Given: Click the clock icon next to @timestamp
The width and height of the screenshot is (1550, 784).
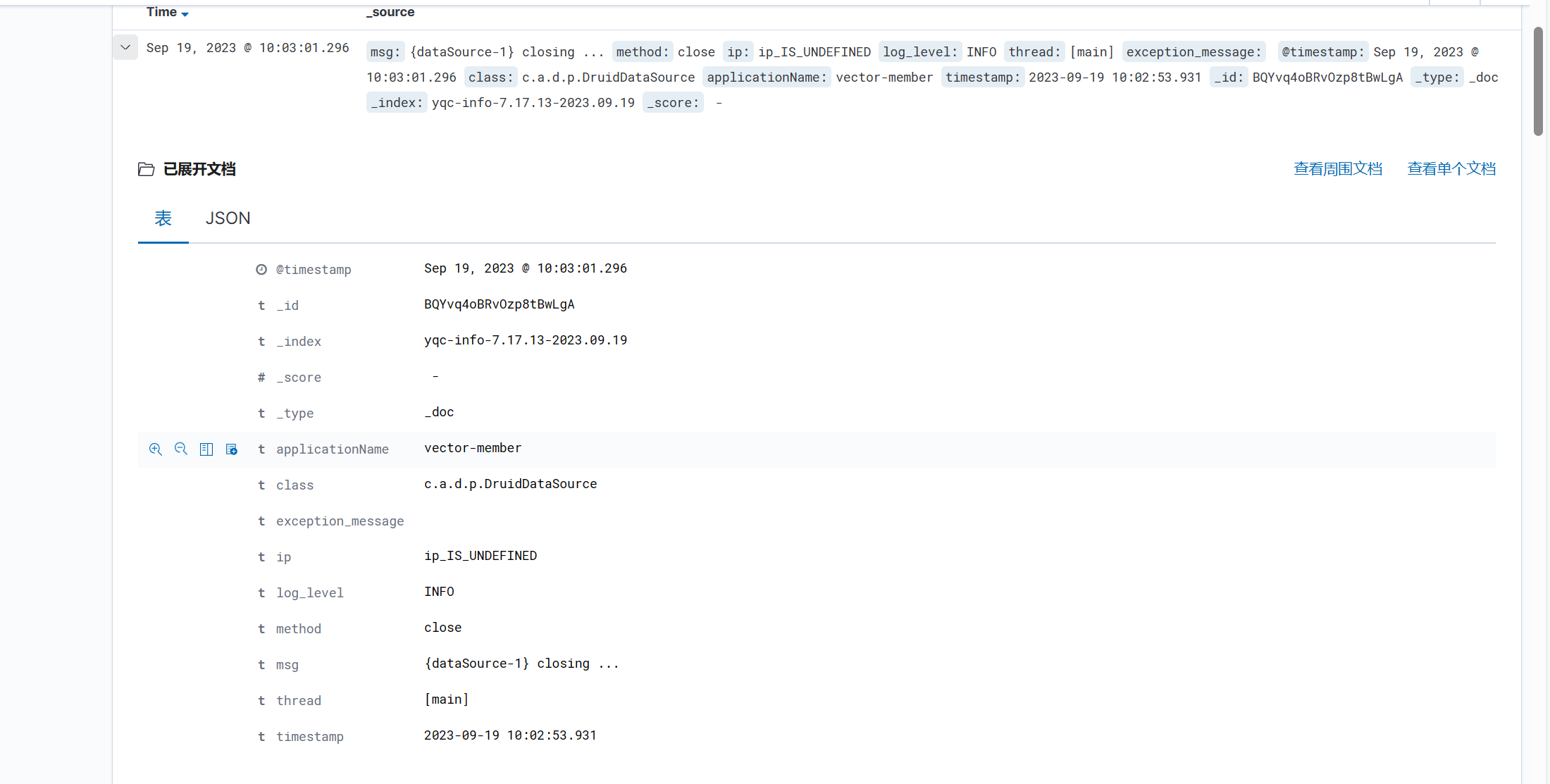Looking at the screenshot, I should [261, 270].
